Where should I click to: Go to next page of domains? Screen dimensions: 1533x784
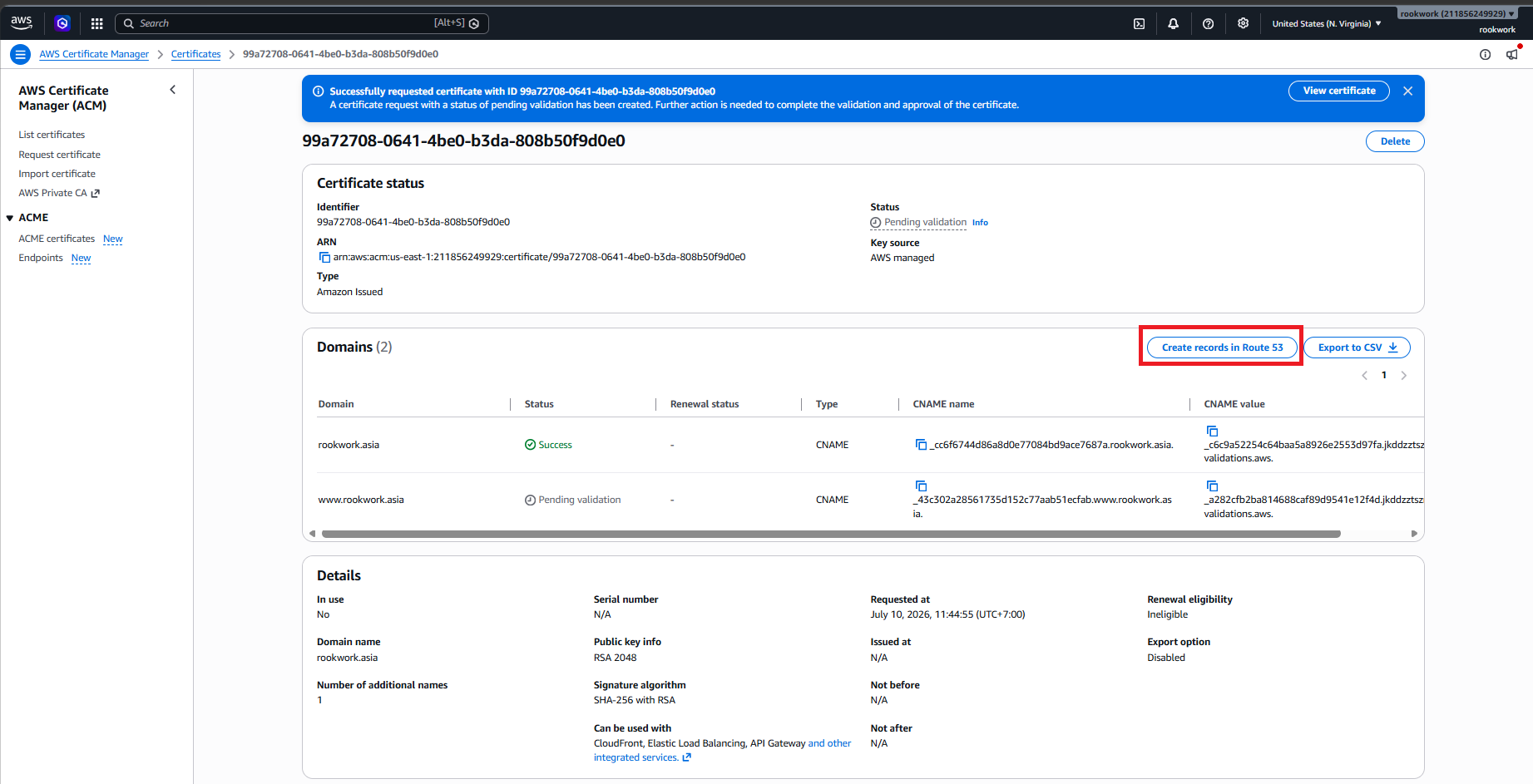coord(1404,376)
